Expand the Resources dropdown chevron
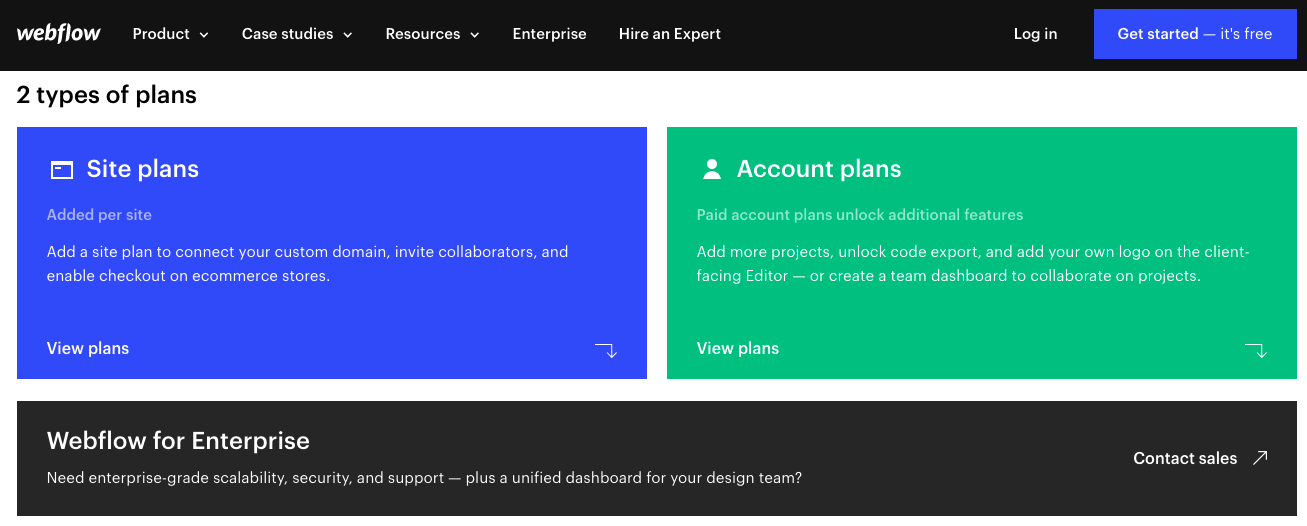 475,35
